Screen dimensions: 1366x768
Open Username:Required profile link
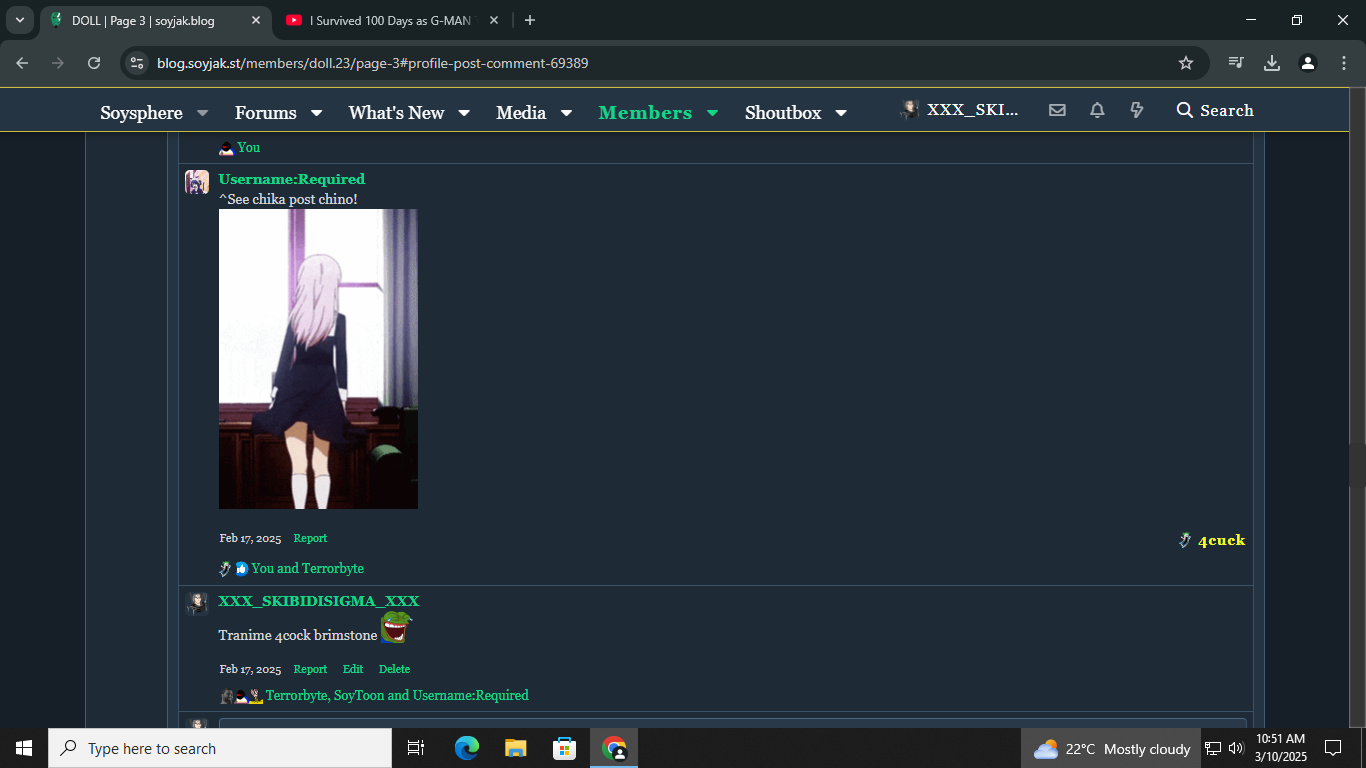(292, 179)
